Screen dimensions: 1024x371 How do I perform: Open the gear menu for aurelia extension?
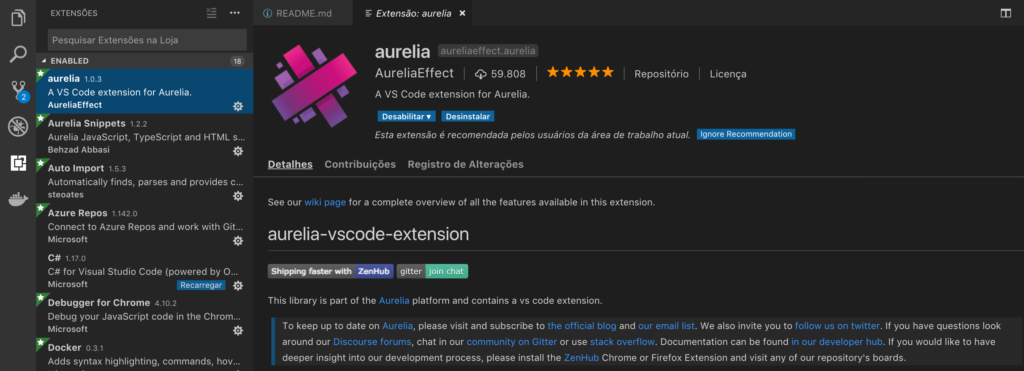click(x=238, y=106)
